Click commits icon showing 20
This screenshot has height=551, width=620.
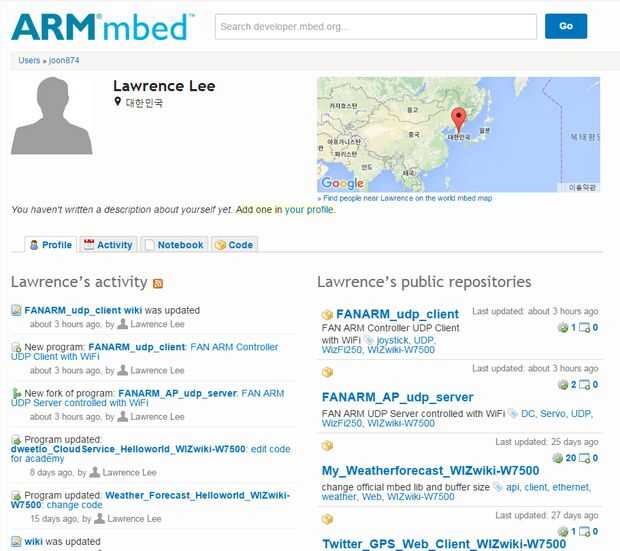click(x=558, y=458)
